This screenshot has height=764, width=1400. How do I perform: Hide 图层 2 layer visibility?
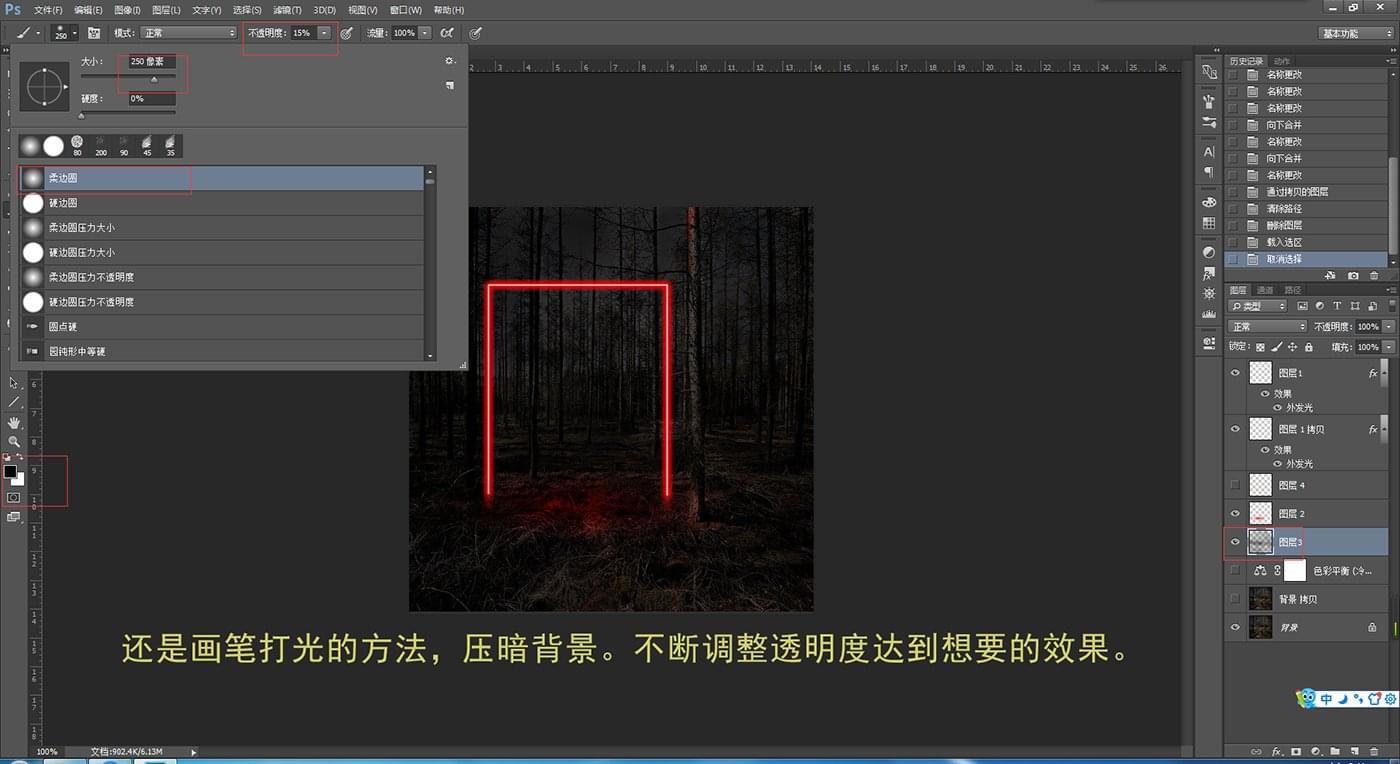[x=1236, y=513]
